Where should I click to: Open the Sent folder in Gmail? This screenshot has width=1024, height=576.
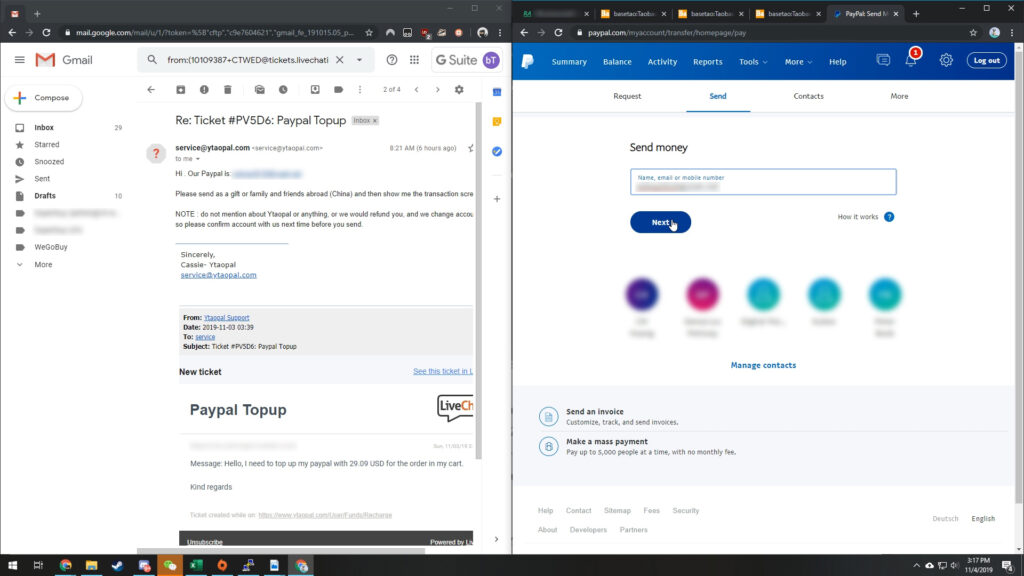pos(42,178)
